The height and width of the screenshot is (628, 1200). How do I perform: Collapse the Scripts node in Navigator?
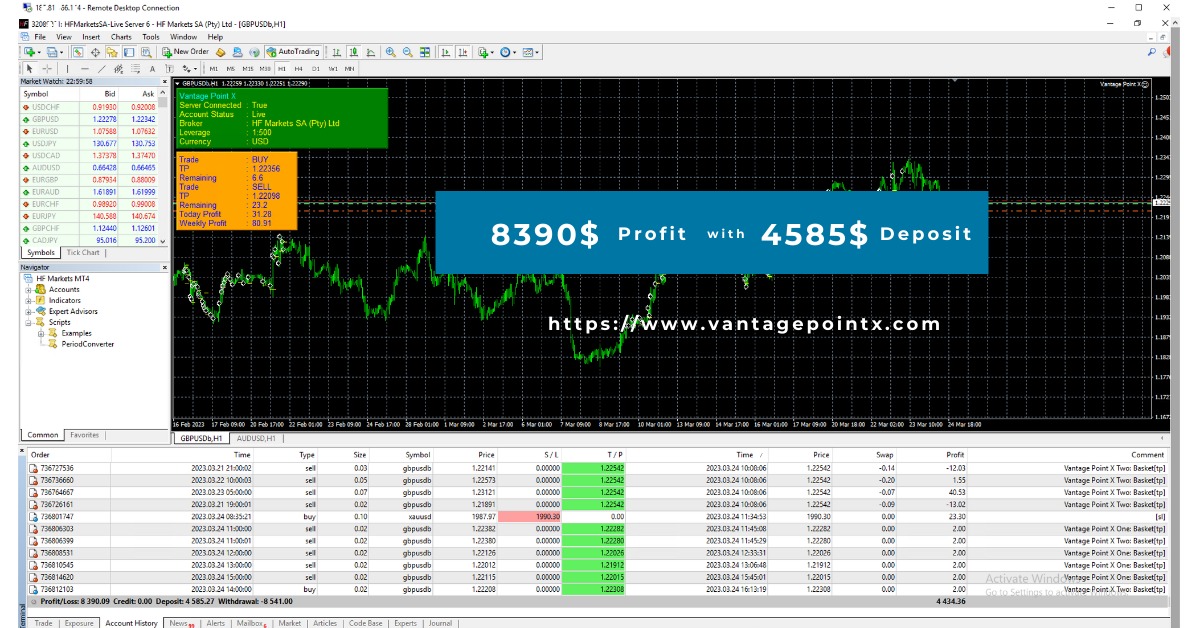[x=29, y=322]
